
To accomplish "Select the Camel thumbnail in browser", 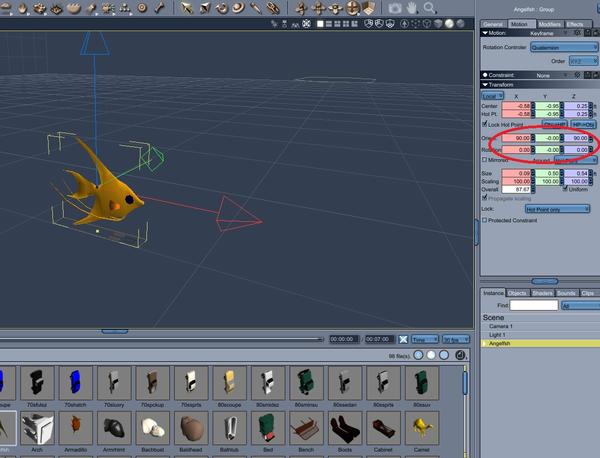I will 421,428.
